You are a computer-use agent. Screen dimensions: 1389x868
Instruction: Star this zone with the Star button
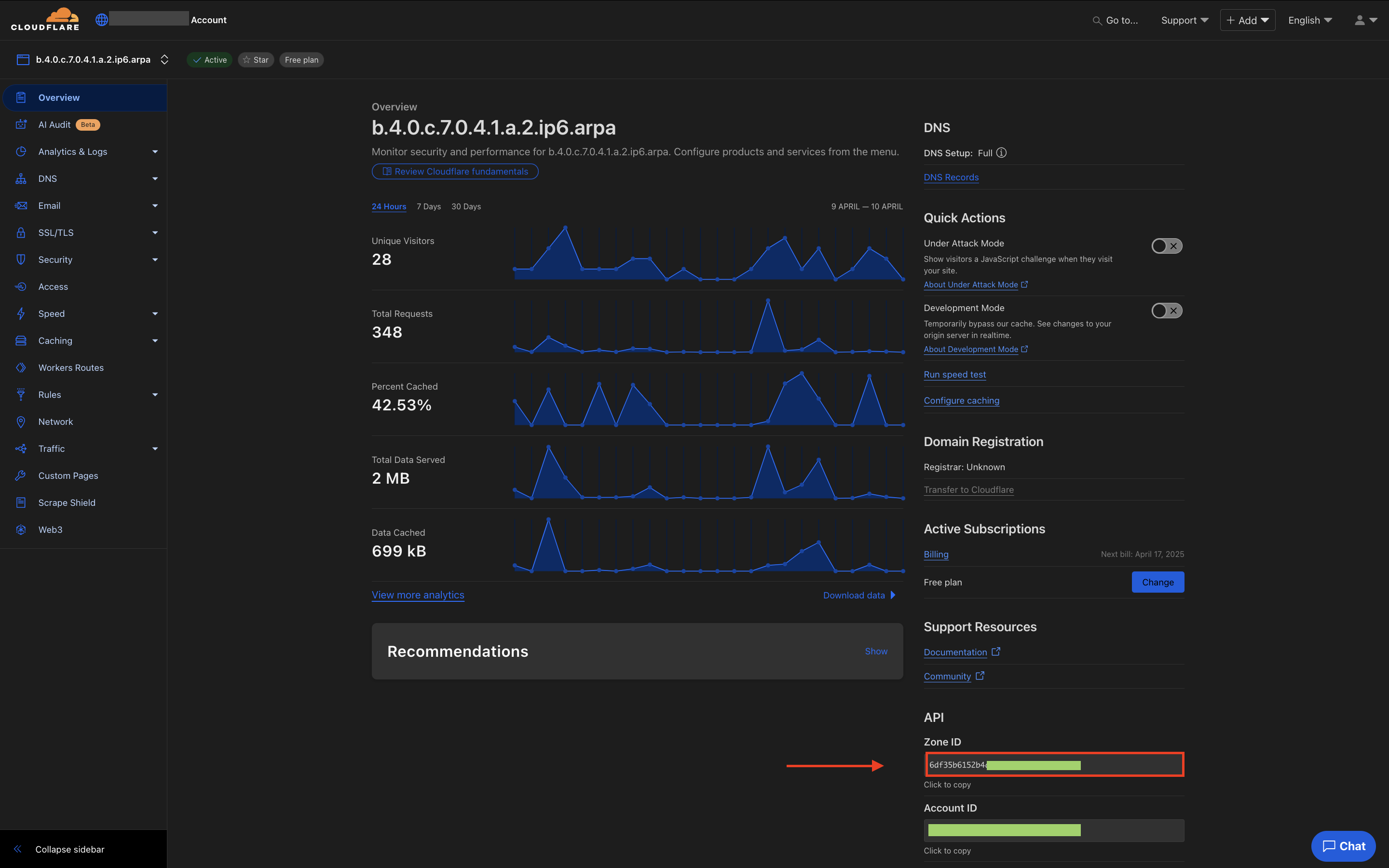coord(256,60)
